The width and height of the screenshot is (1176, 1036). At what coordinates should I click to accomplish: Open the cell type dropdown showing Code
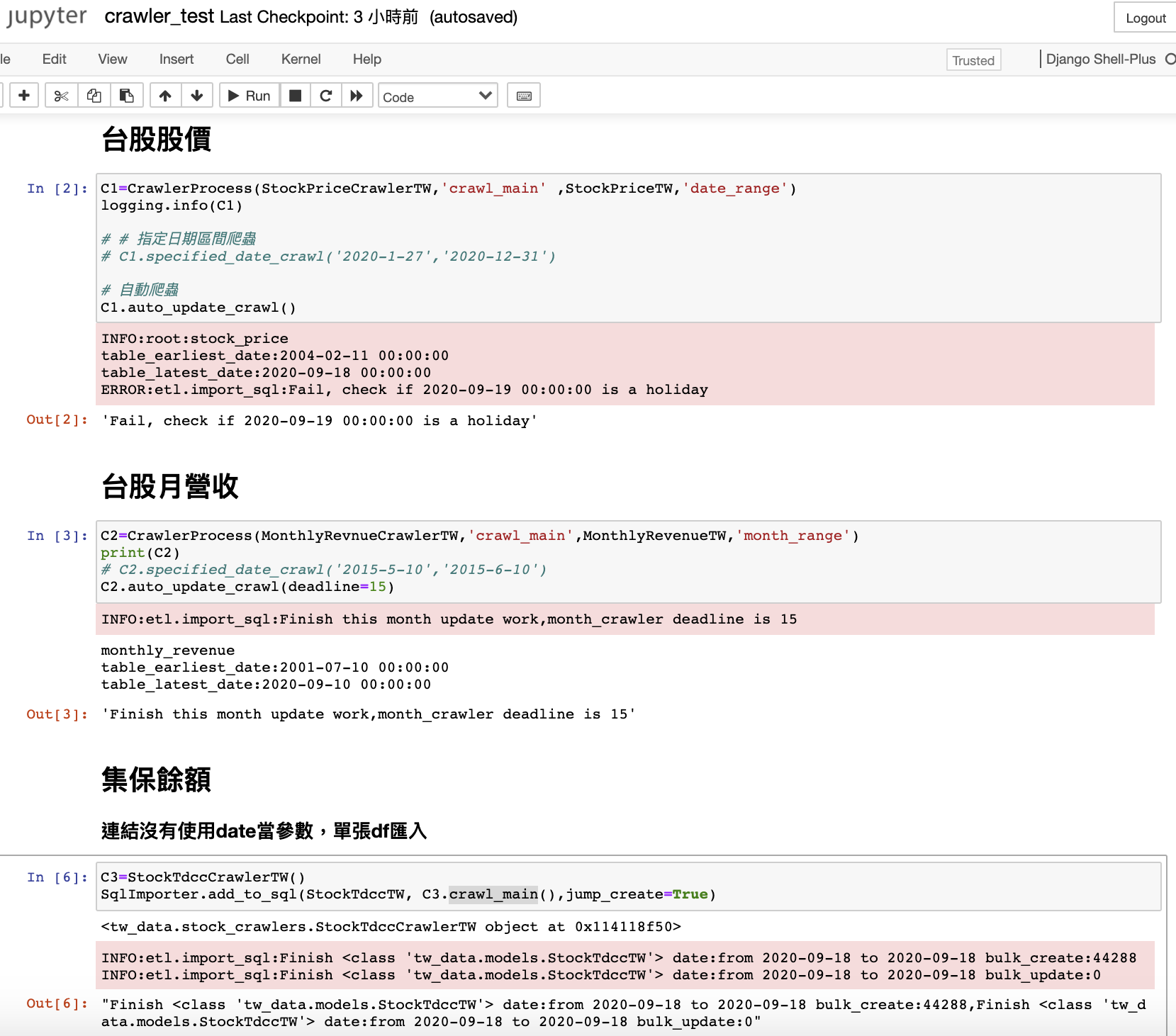pos(437,95)
